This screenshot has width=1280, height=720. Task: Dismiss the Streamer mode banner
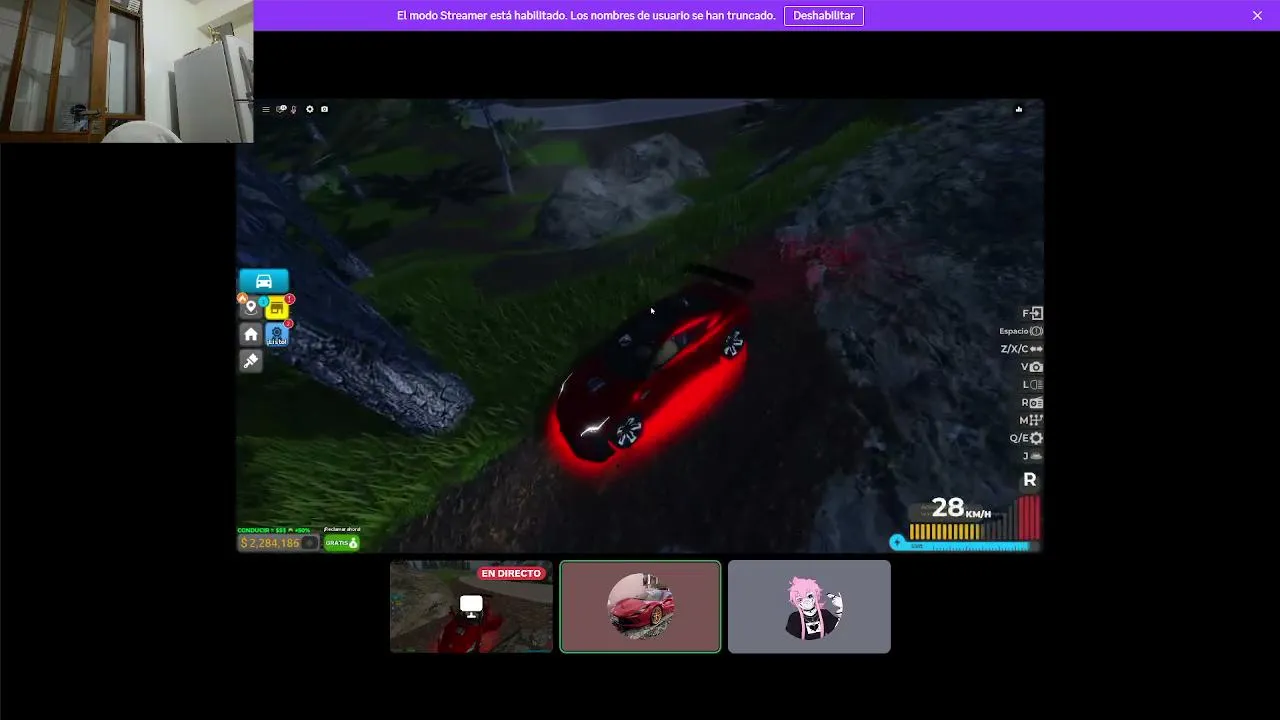pyautogui.click(x=1257, y=16)
